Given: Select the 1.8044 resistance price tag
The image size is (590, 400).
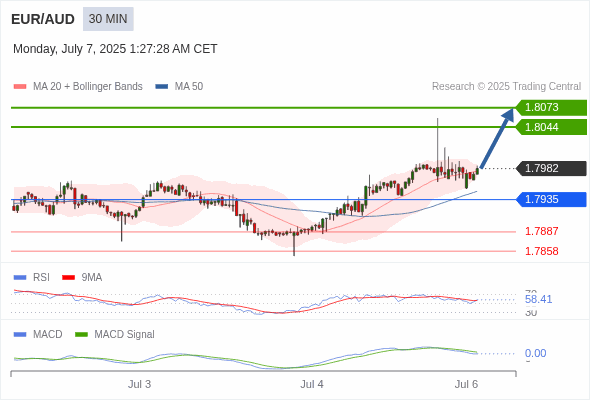Looking at the screenshot, I should point(551,127).
